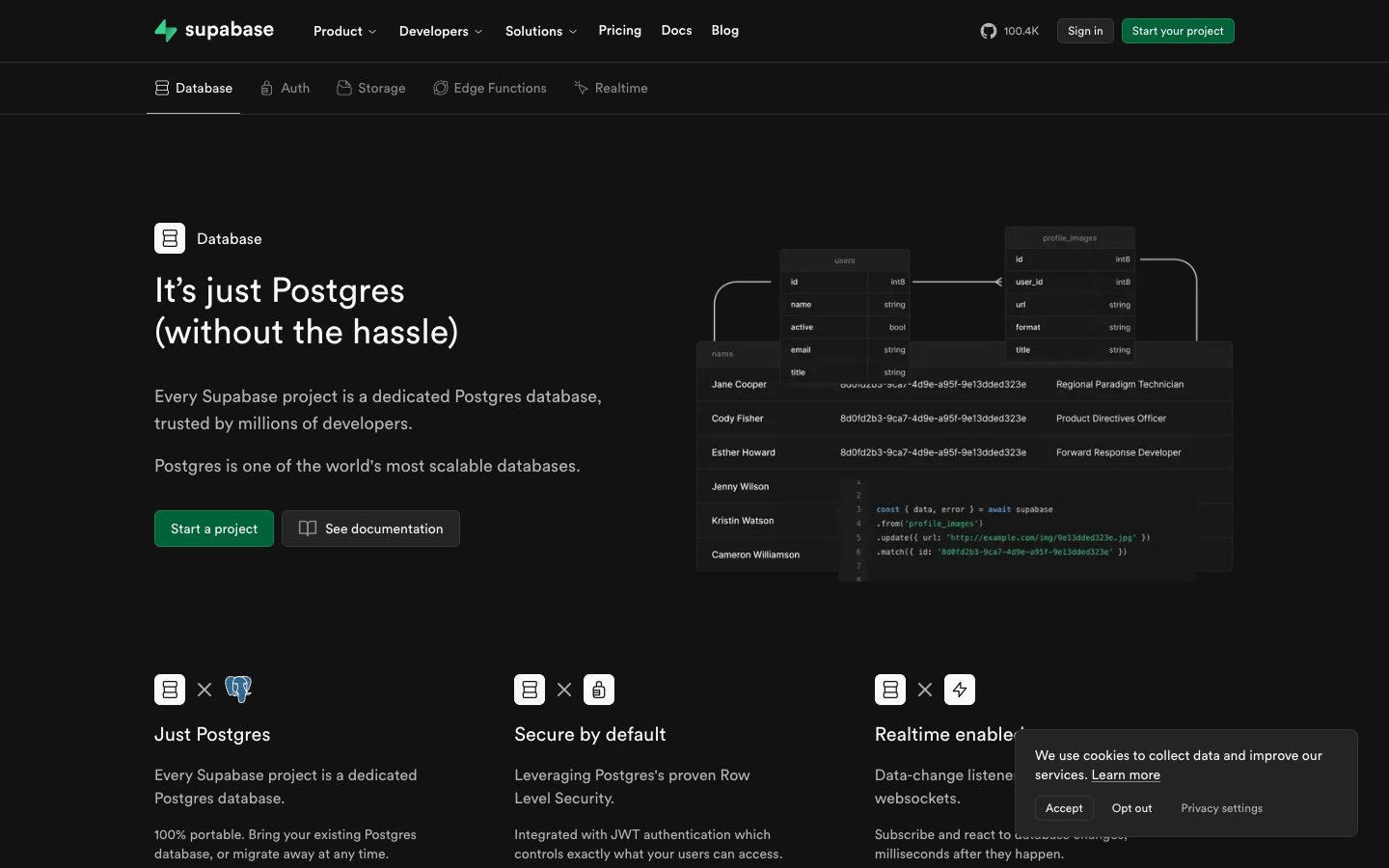The image size is (1389, 868).
Task: Select the lock icon on the Auth tab
Action: [266, 88]
